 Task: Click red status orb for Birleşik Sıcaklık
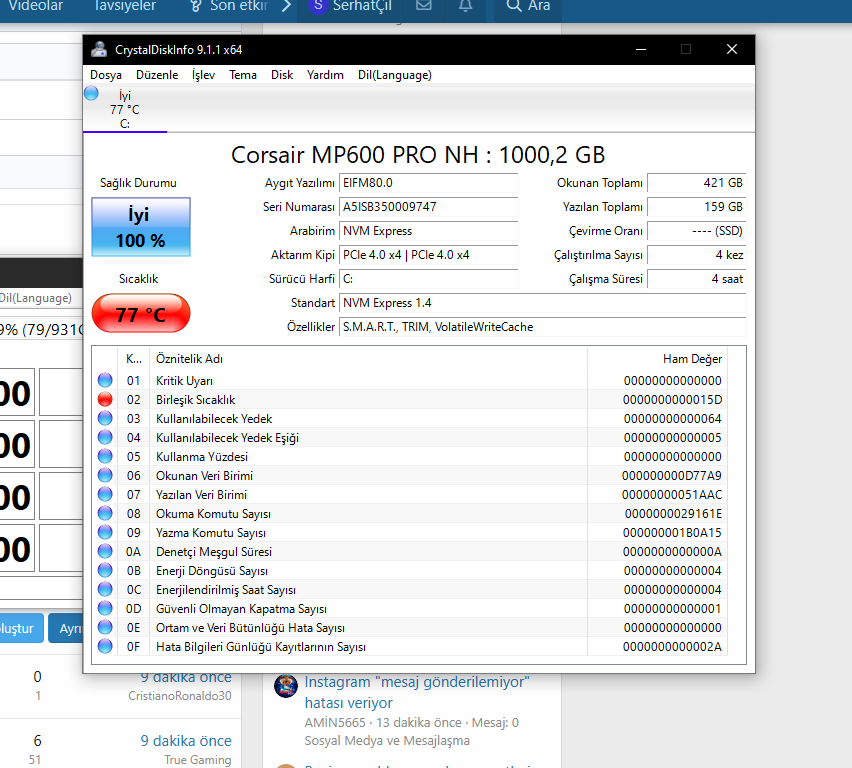[105, 399]
